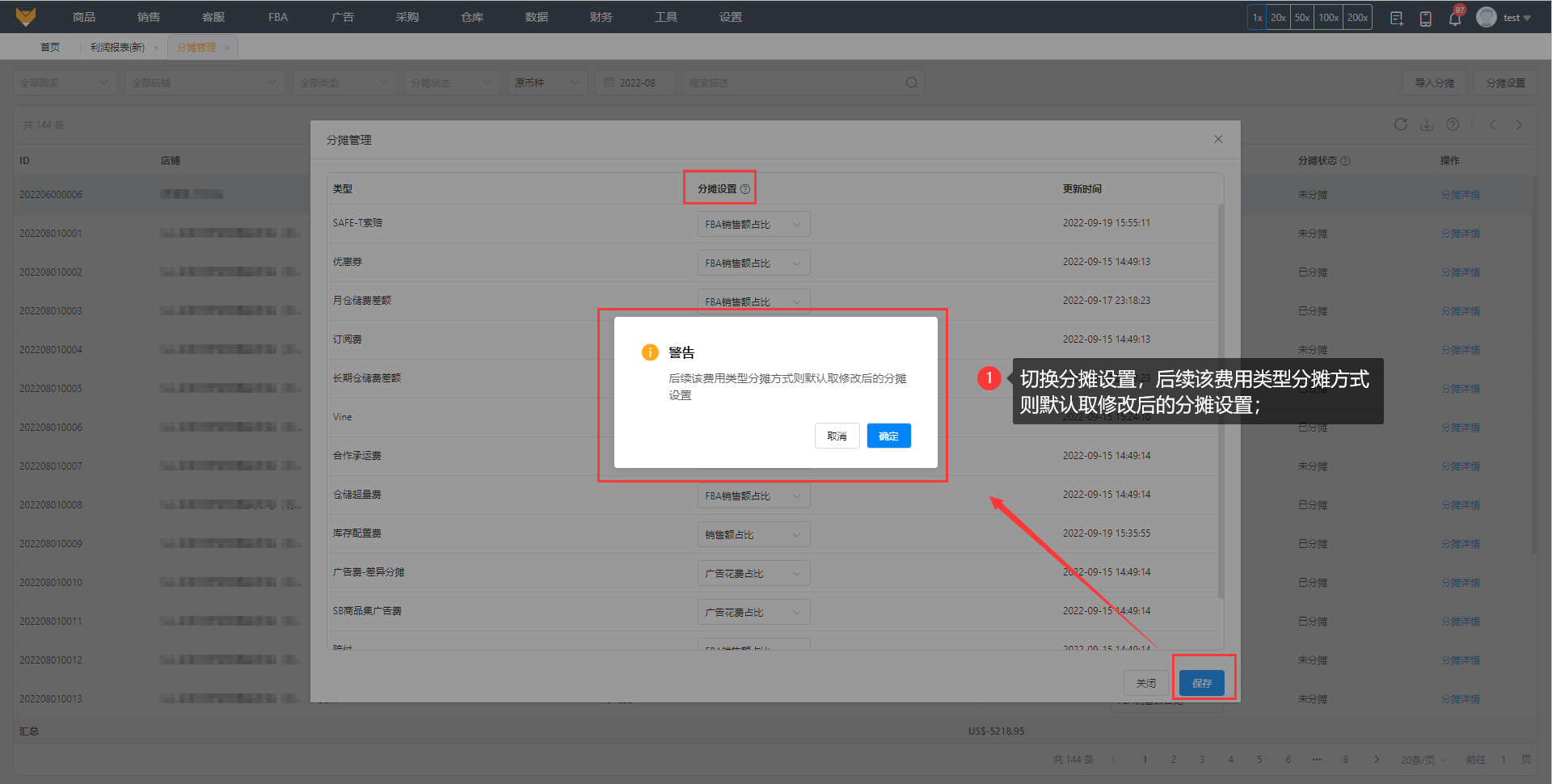Open the 财务 menu
Viewport: 1552px width, 784px height.
point(601,17)
